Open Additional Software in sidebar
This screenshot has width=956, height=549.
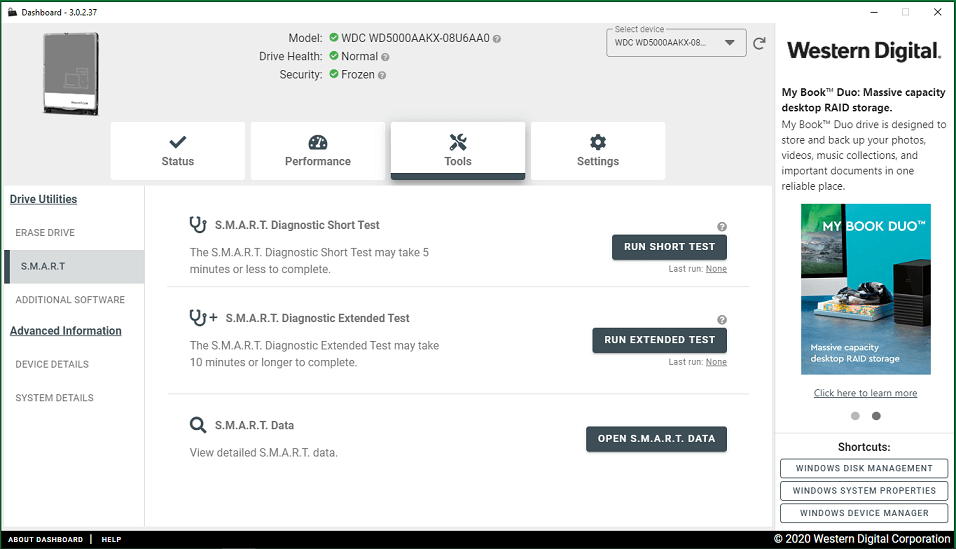coord(70,300)
